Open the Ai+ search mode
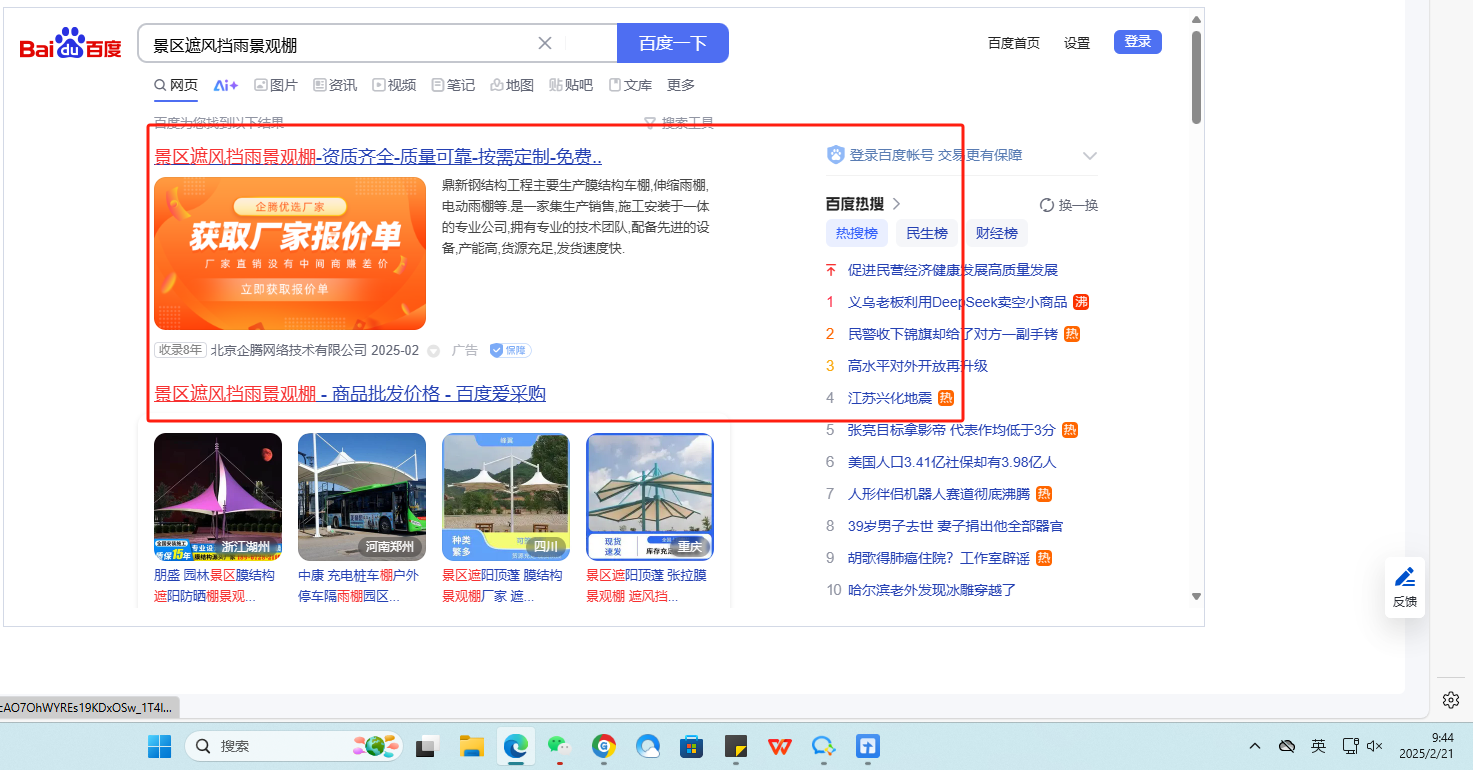Viewport: 1473px width, 770px height. coord(226,85)
